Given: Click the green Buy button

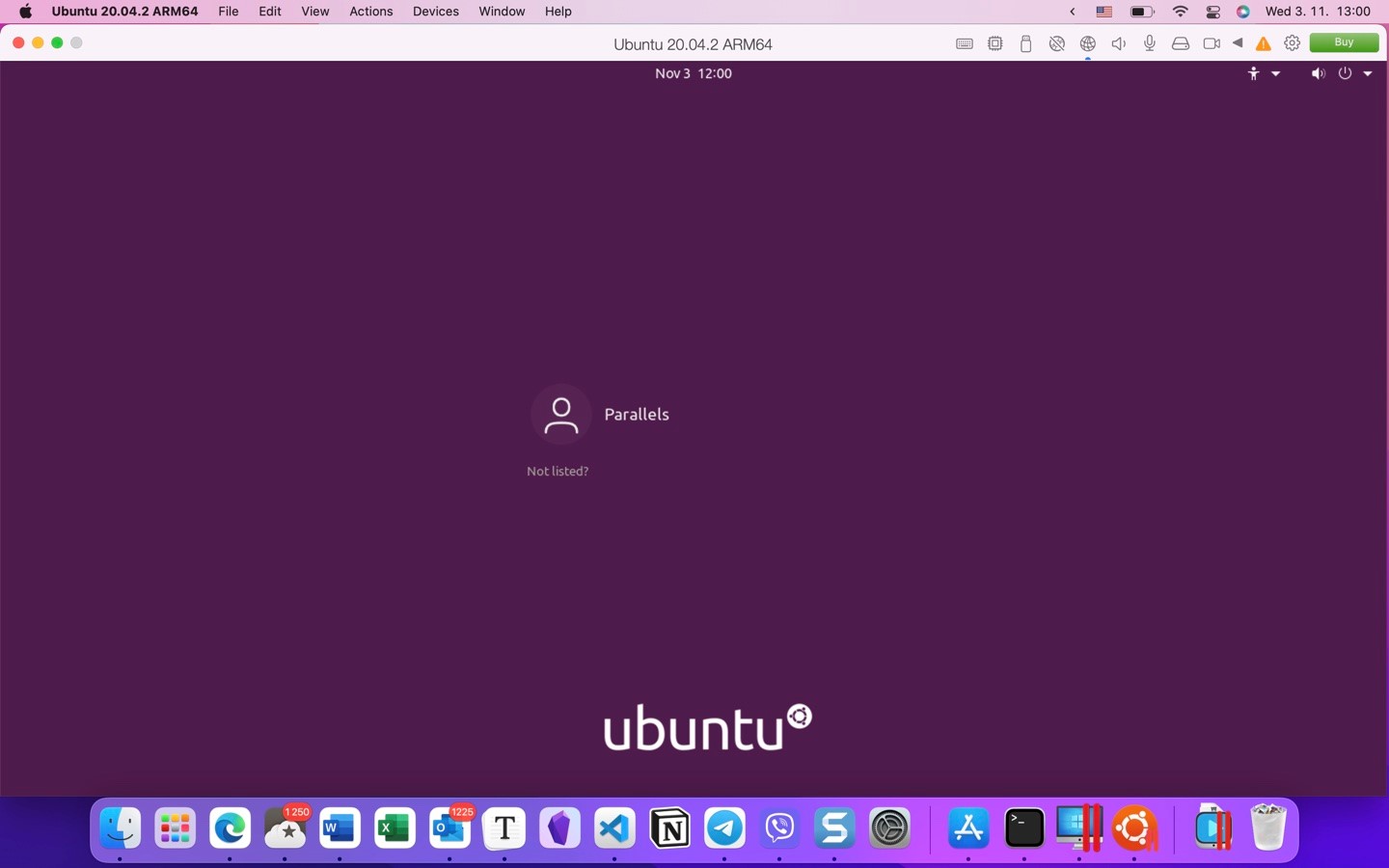Looking at the screenshot, I should (x=1344, y=42).
